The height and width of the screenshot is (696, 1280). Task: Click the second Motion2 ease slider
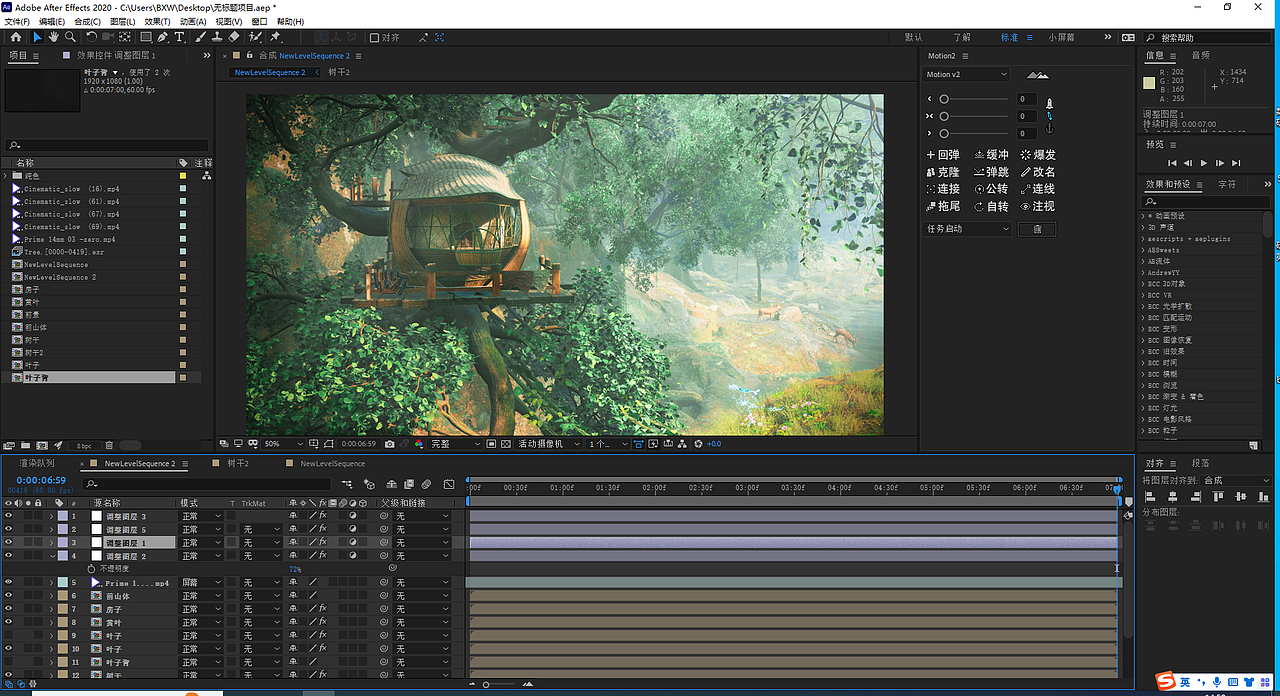coord(974,116)
